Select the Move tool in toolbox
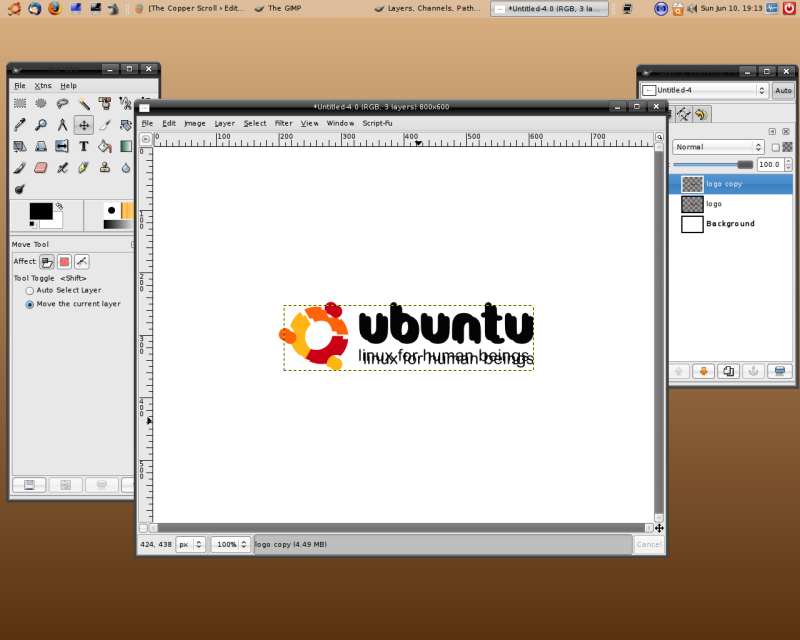The width and height of the screenshot is (800, 640). click(x=84, y=125)
